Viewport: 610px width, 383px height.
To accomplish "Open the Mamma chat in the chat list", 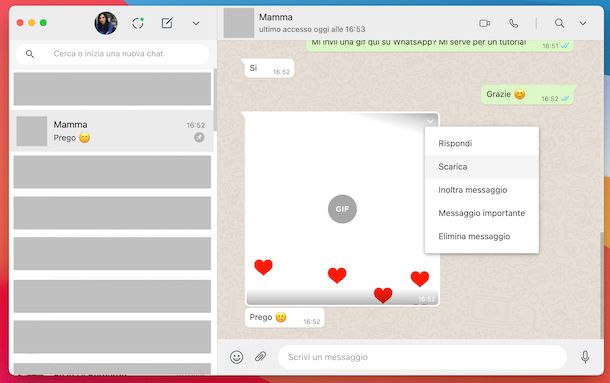I will (x=111, y=131).
